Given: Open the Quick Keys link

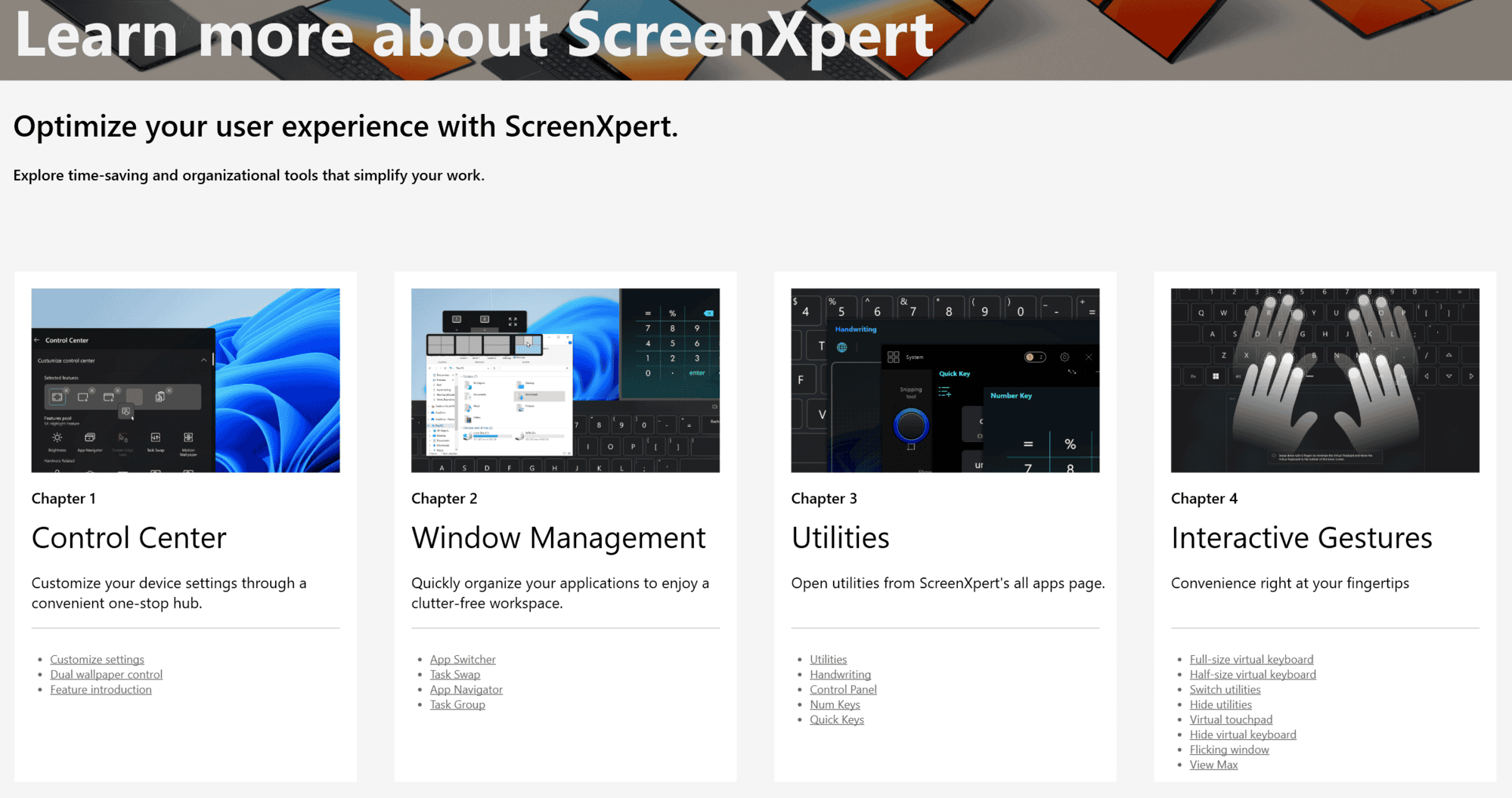Looking at the screenshot, I should [836, 720].
